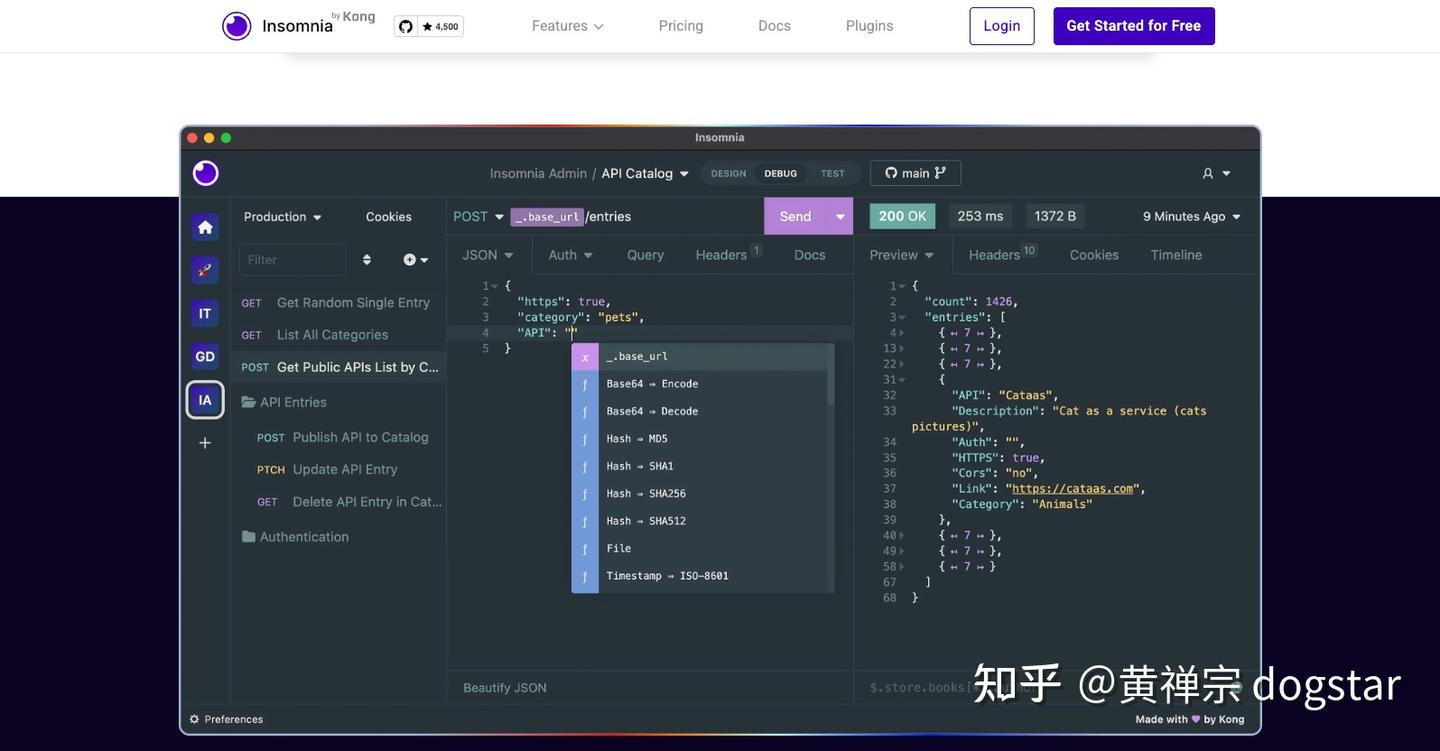Open the sort order icon beside Filter
This screenshot has height=751, width=1440.
(367, 259)
